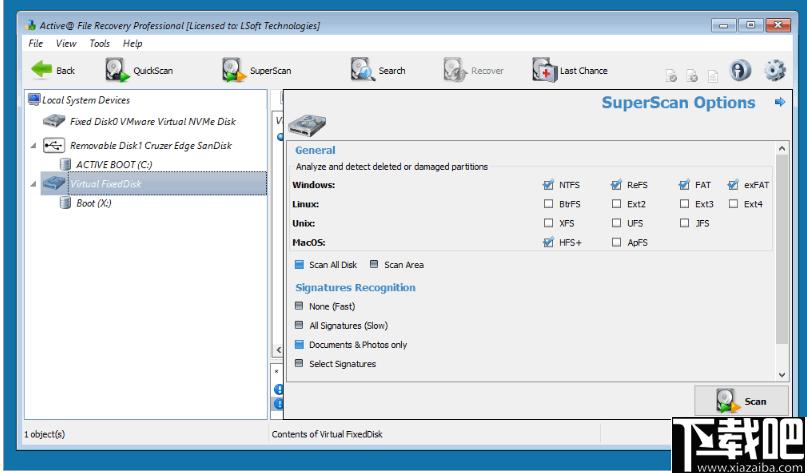
Task: Click the third grayed document toolbar icon
Action: click(x=713, y=76)
